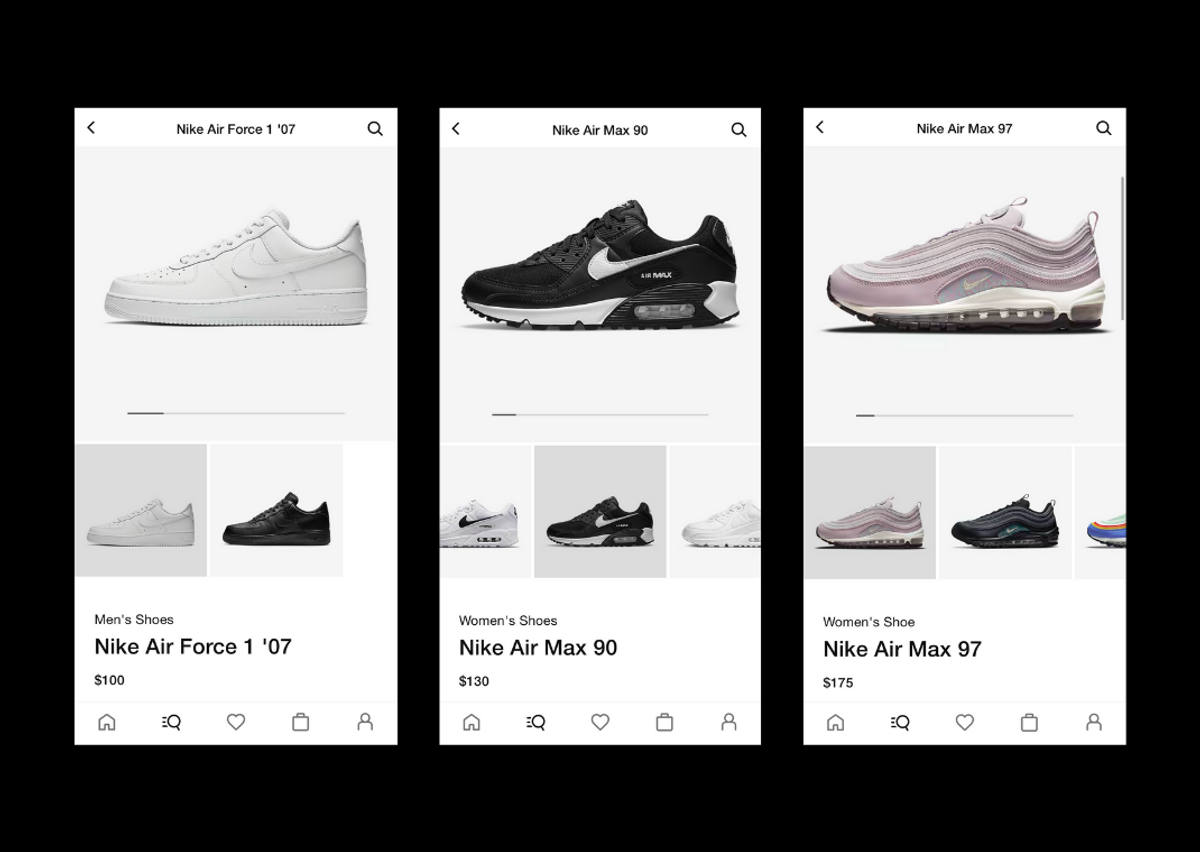Screen dimensions: 1200x852
Task: Open favorites heart on the Air Max 97 screen
Action: [964, 722]
